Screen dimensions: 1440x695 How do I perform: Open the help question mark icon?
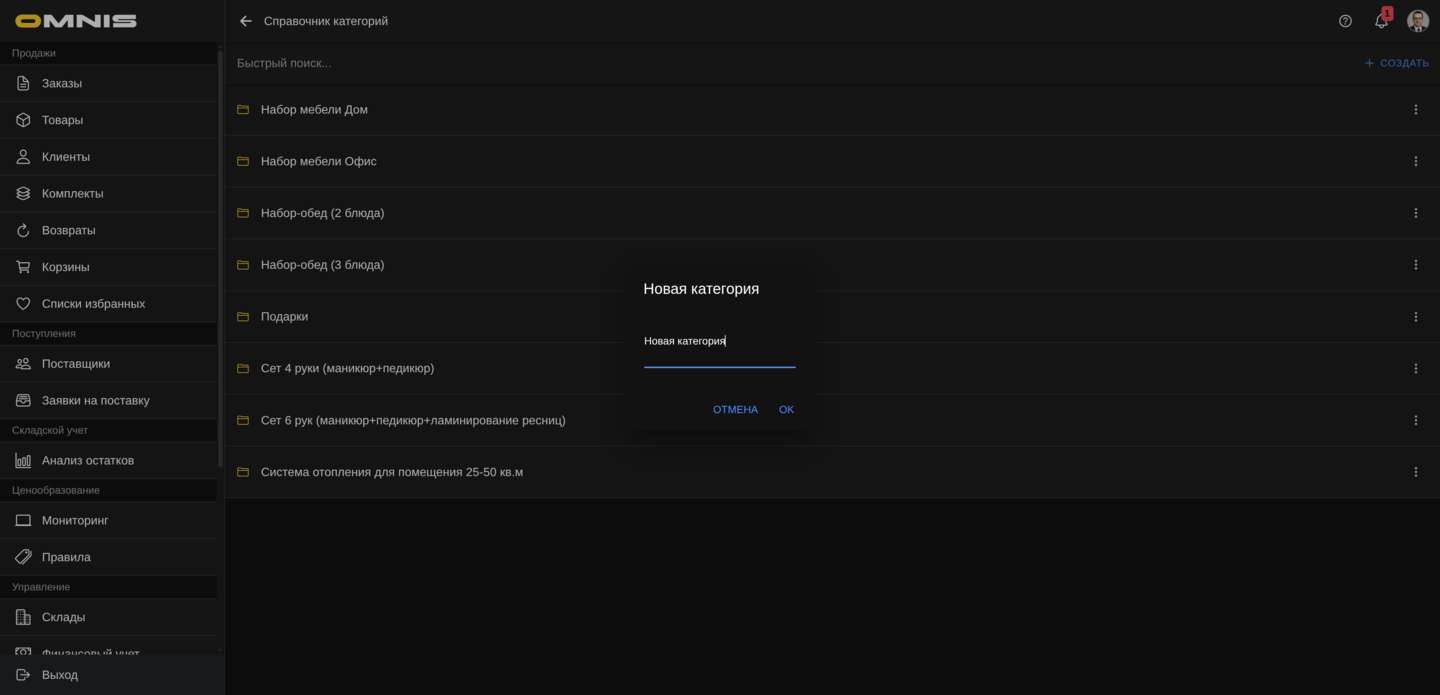(1345, 21)
